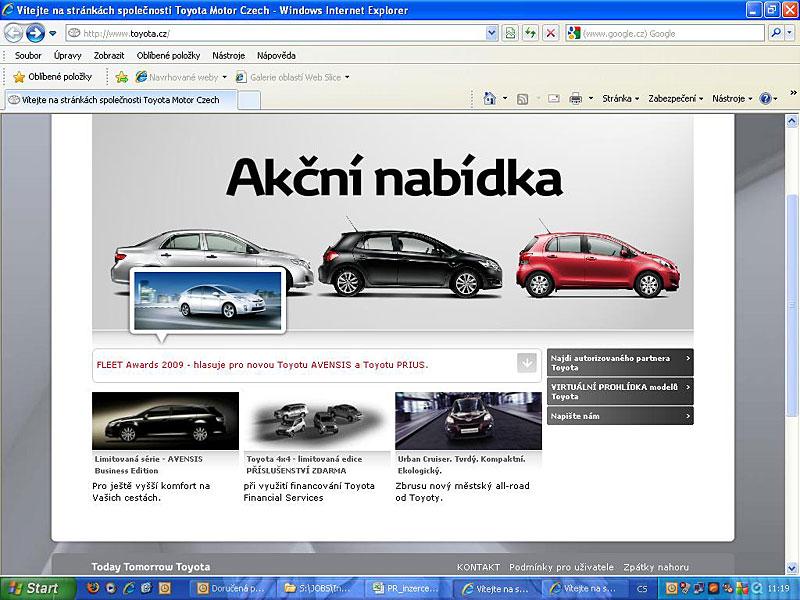Screen dimensions: 800x600
Task: Click the red Yaris in banner
Action: (597, 264)
